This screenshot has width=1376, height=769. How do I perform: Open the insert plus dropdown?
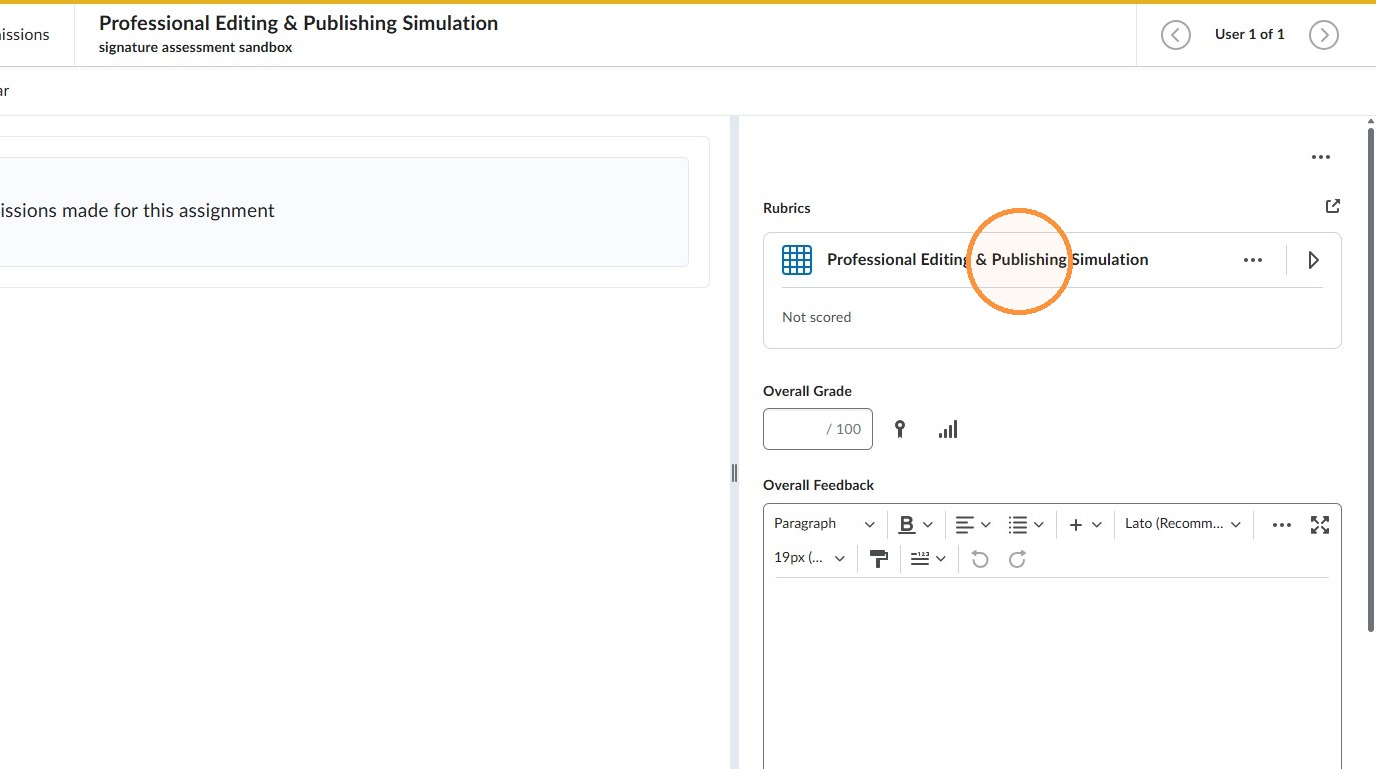point(1085,524)
